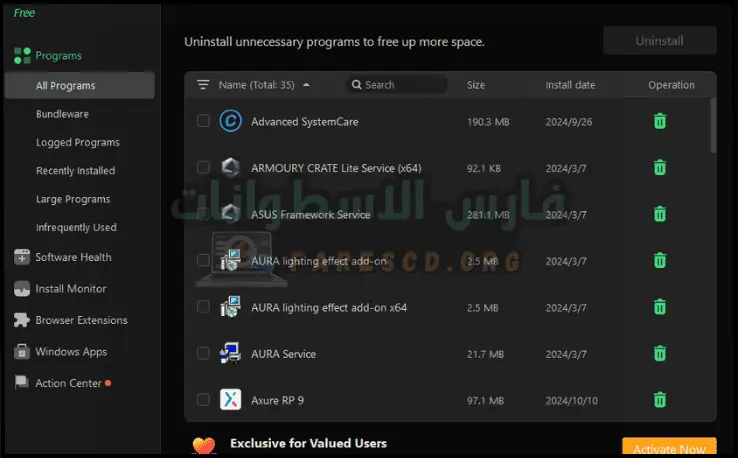Viewport: 738px width, 458px height.
Task: Open the Browser Extensions section
Action: (x=81, y=320)
